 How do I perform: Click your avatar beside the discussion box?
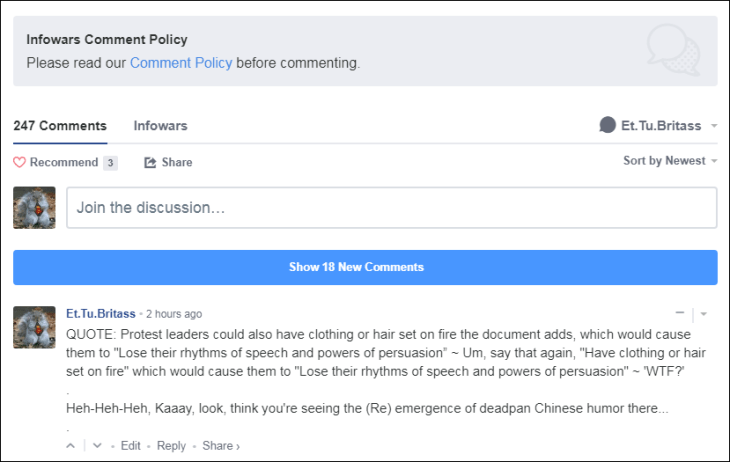[34, 208]
